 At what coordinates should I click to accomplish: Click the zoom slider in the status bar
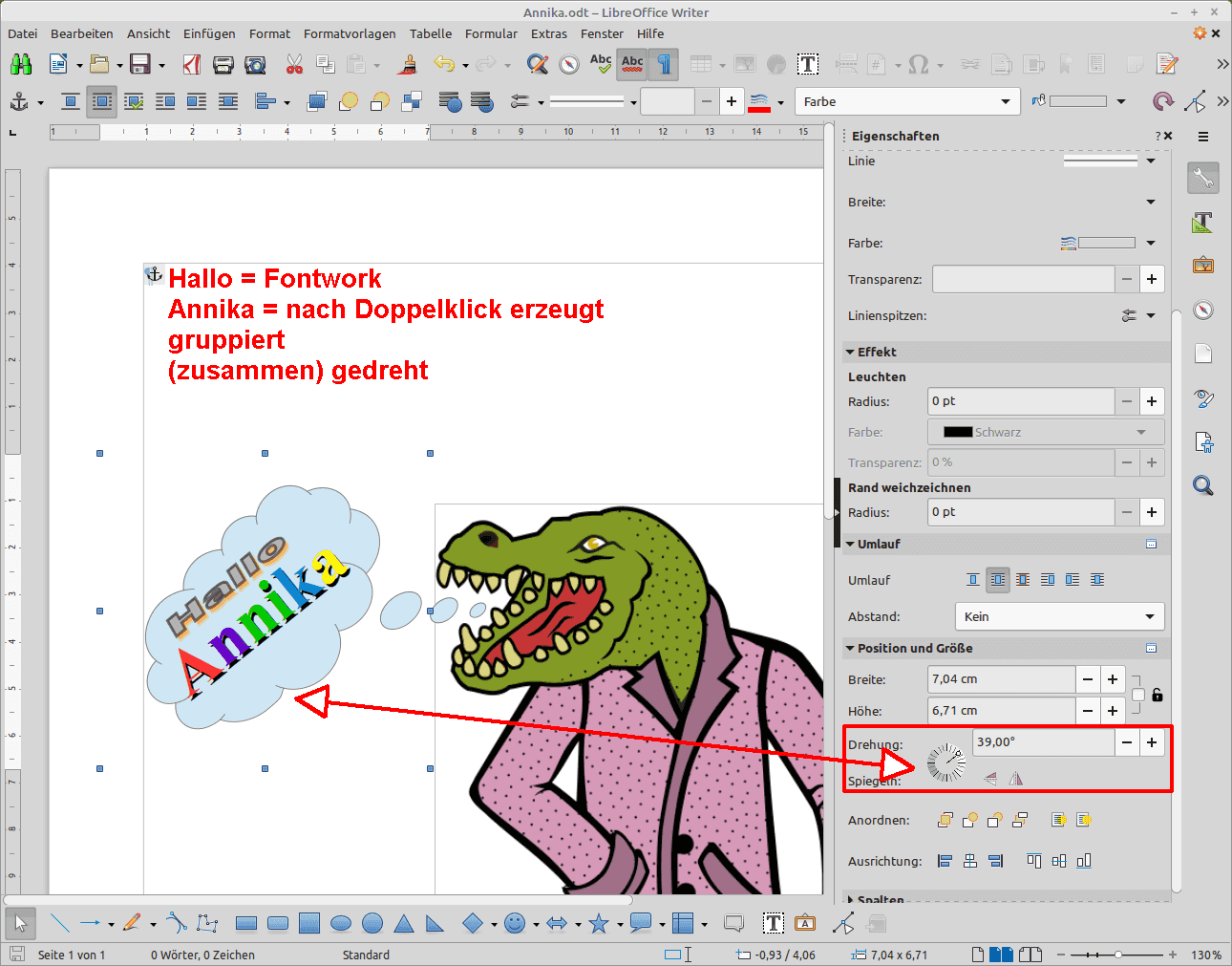1118,955
